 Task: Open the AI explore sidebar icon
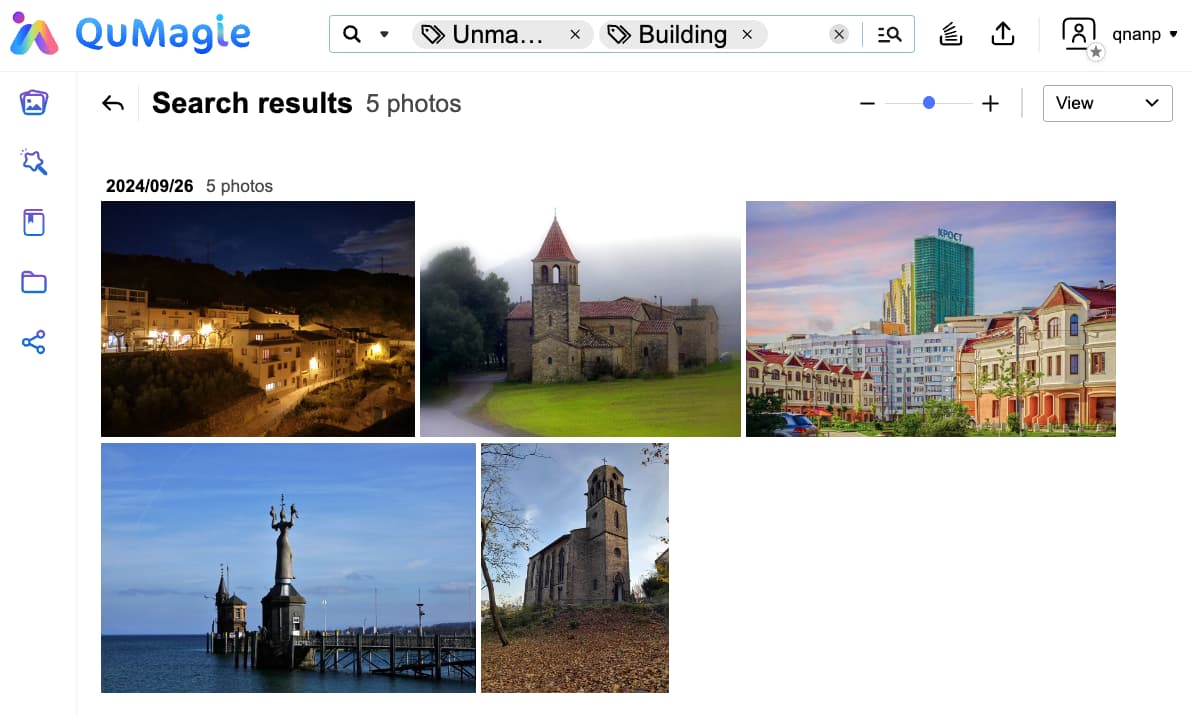click(x=34, y=162)
